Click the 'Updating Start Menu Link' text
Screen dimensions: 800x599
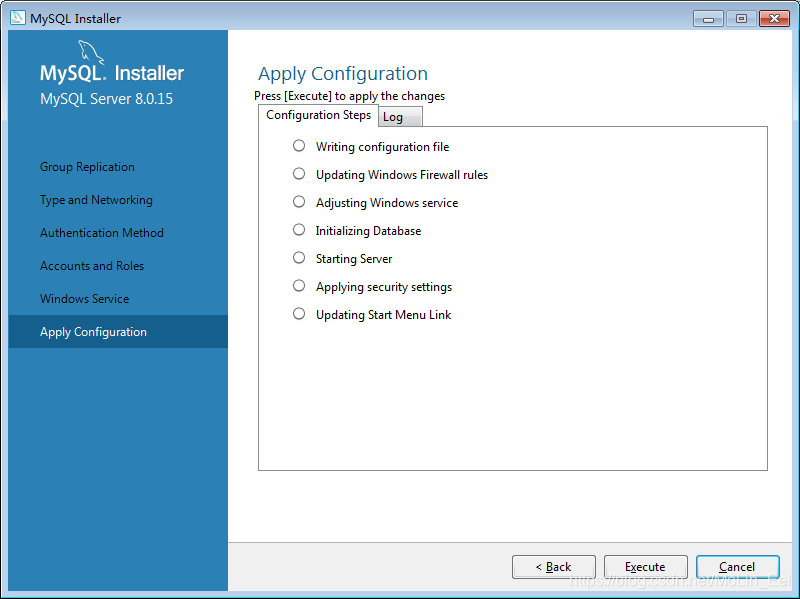coord(384,315)
